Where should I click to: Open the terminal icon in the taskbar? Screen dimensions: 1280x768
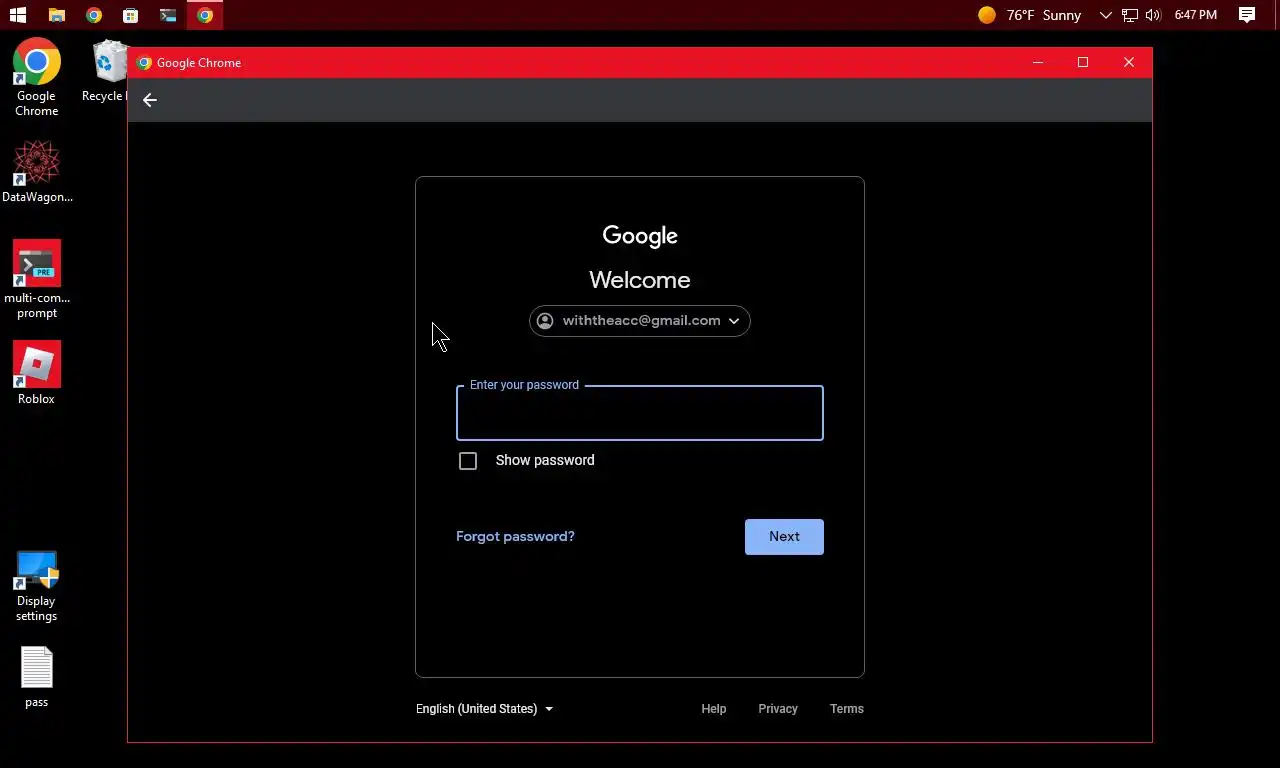168,15
